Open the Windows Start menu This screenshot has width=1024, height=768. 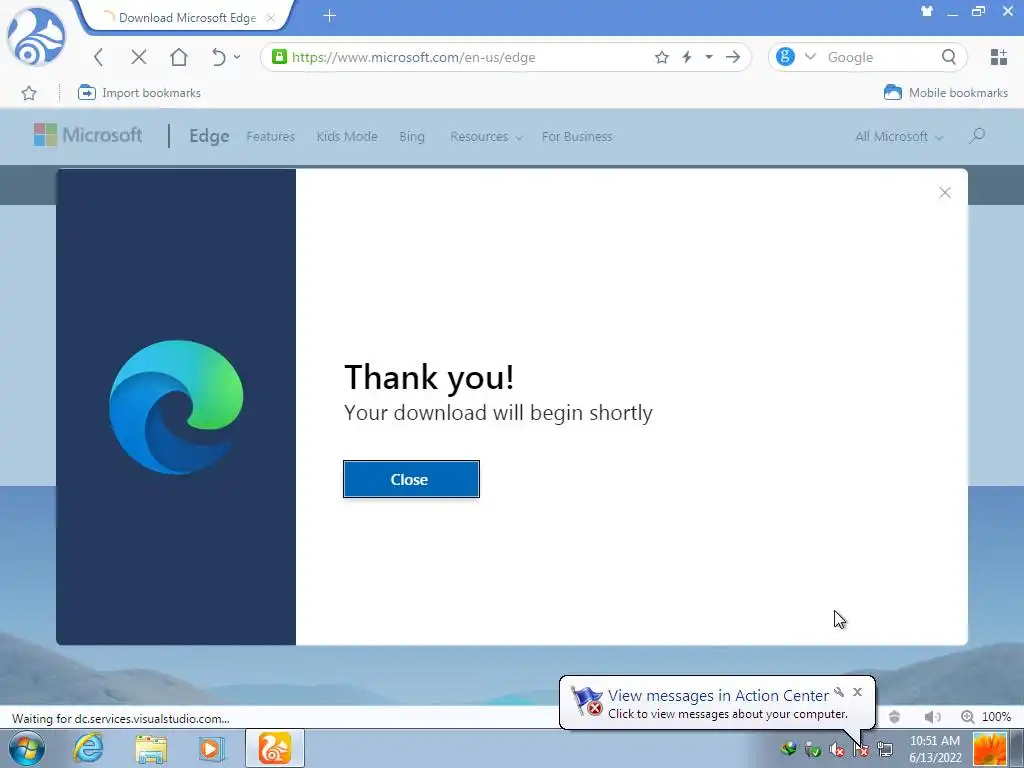tap(27, 748)
